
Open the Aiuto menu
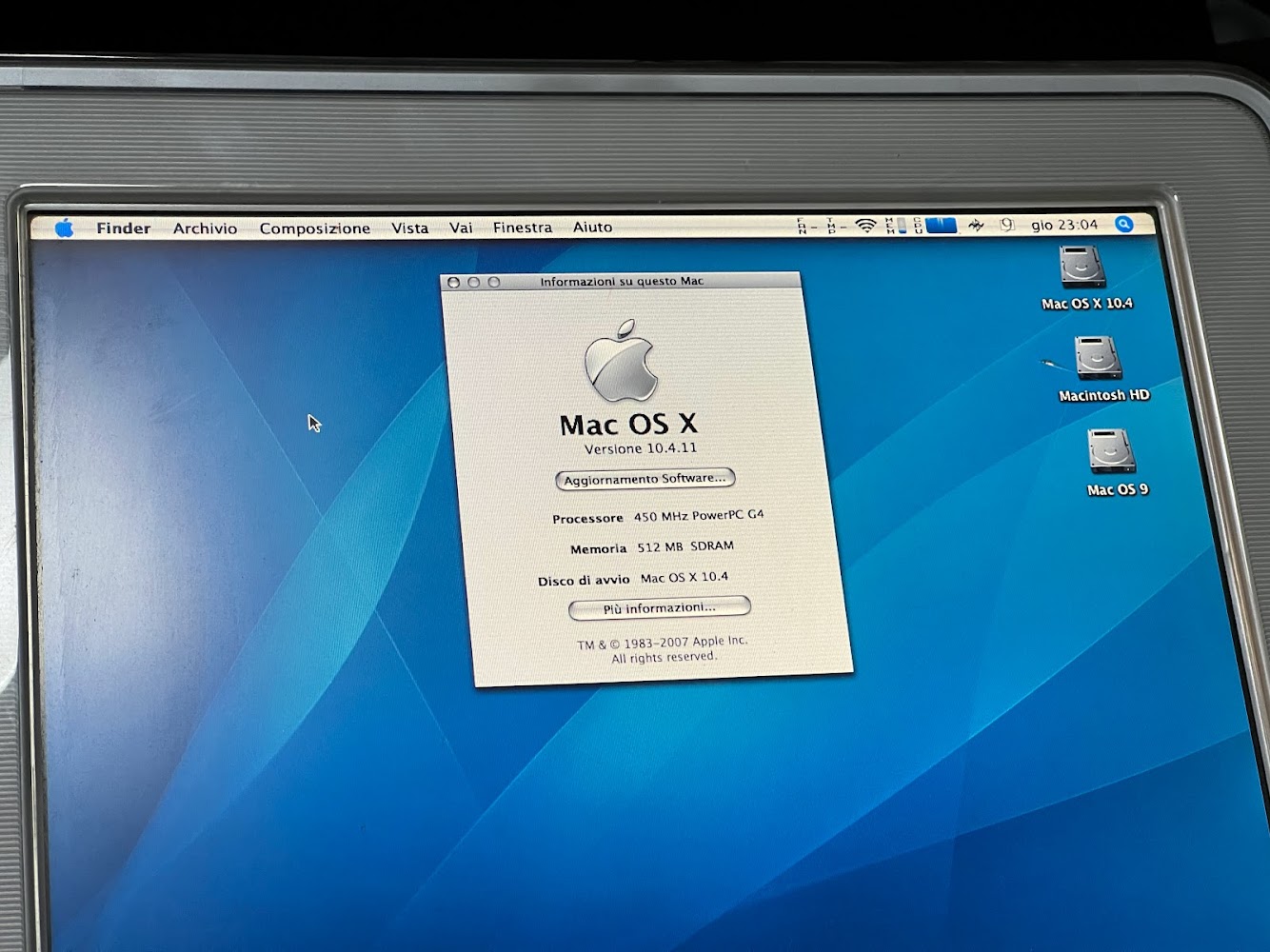592,228
